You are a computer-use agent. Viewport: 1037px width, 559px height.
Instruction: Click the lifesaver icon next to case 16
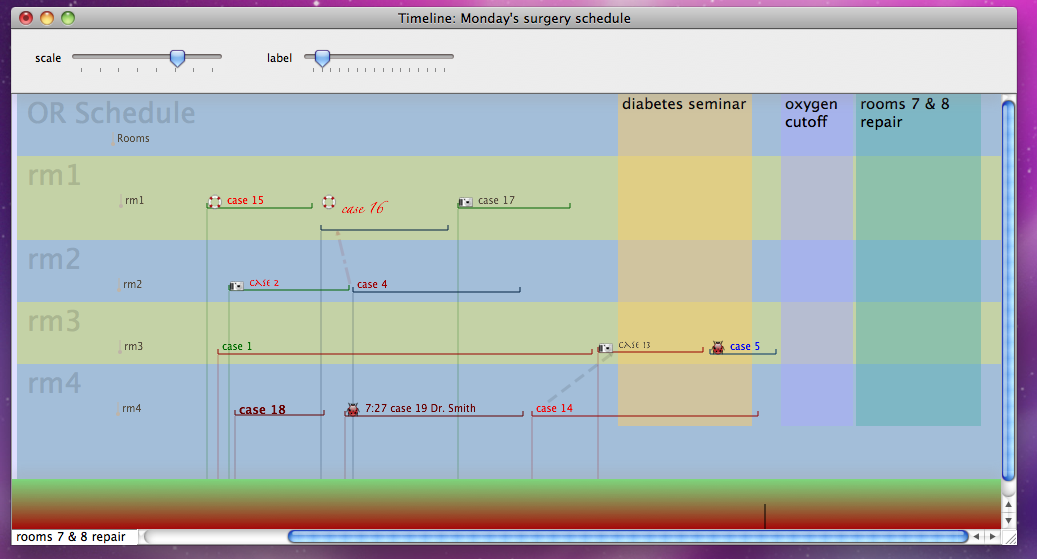pyautogui.click(x=329, y=202)
